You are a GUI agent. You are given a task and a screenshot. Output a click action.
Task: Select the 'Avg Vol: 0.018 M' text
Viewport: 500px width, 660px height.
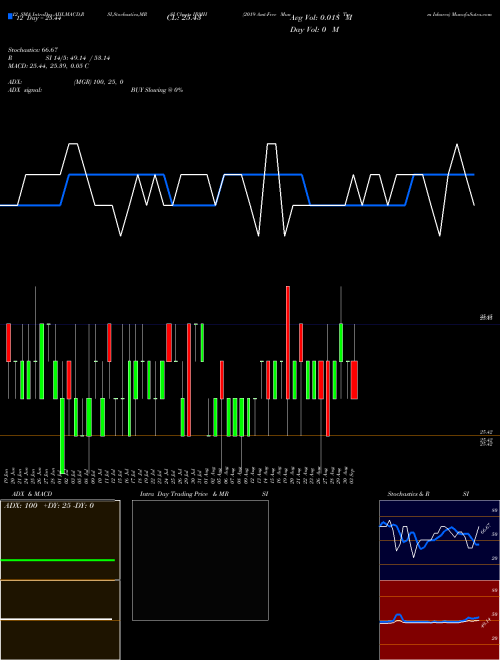pyautogui.click(x=321, y=18)
